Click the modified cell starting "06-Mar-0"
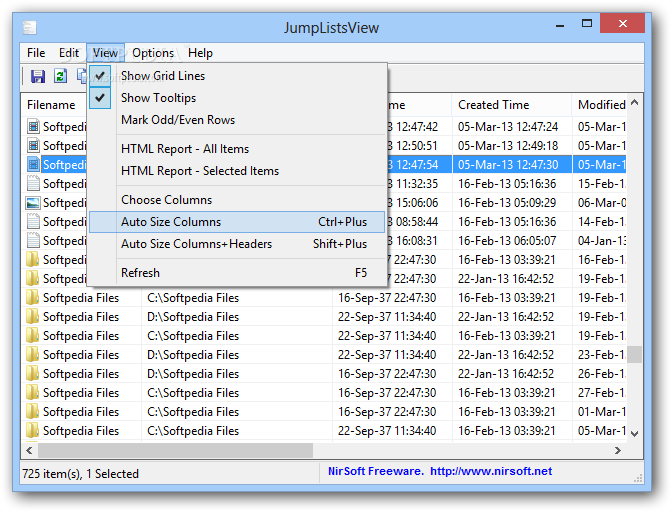 (602, 203)
